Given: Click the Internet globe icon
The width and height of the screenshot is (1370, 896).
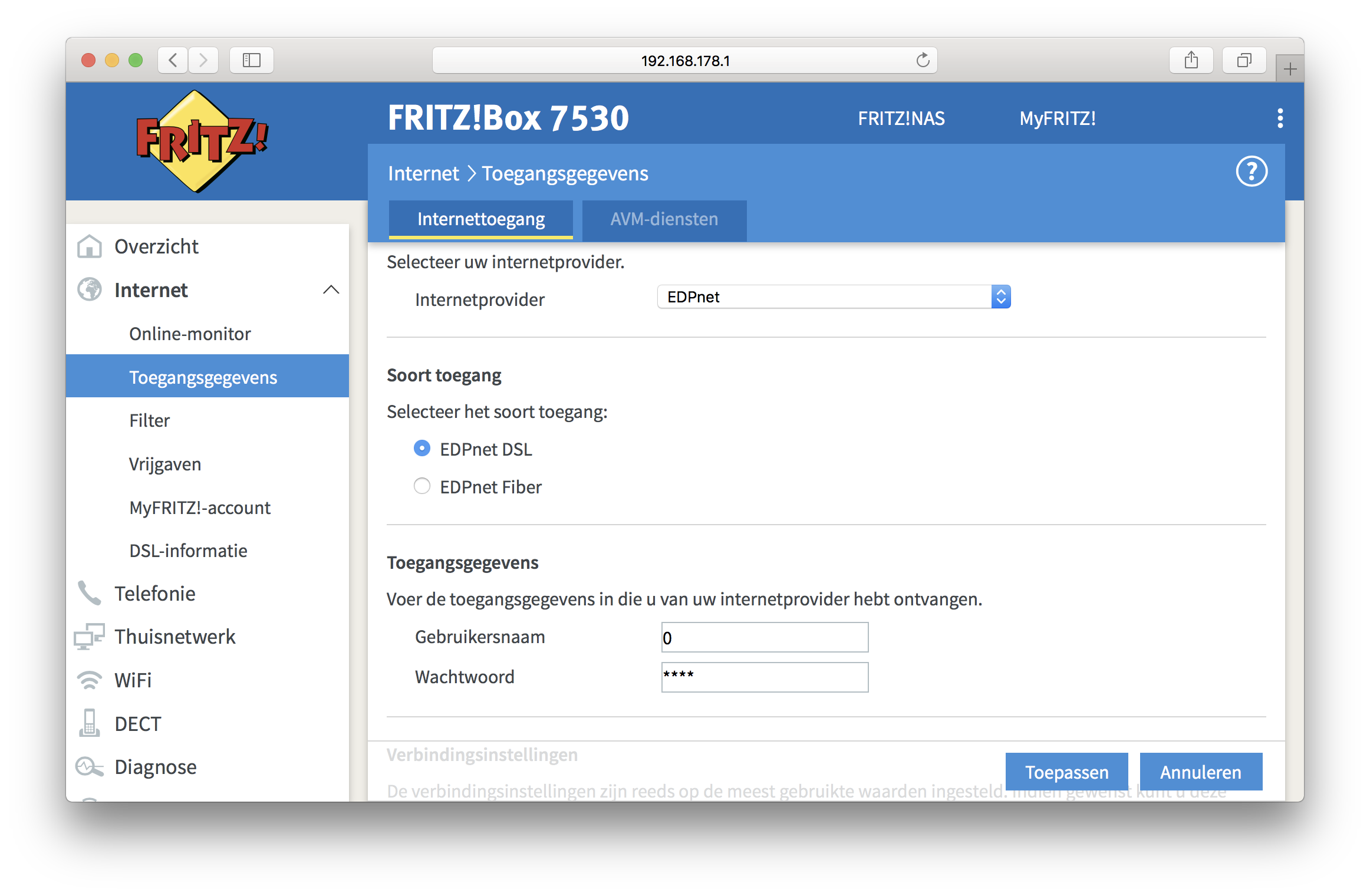Looking at the screenshot, I should [x=90, y=289].
